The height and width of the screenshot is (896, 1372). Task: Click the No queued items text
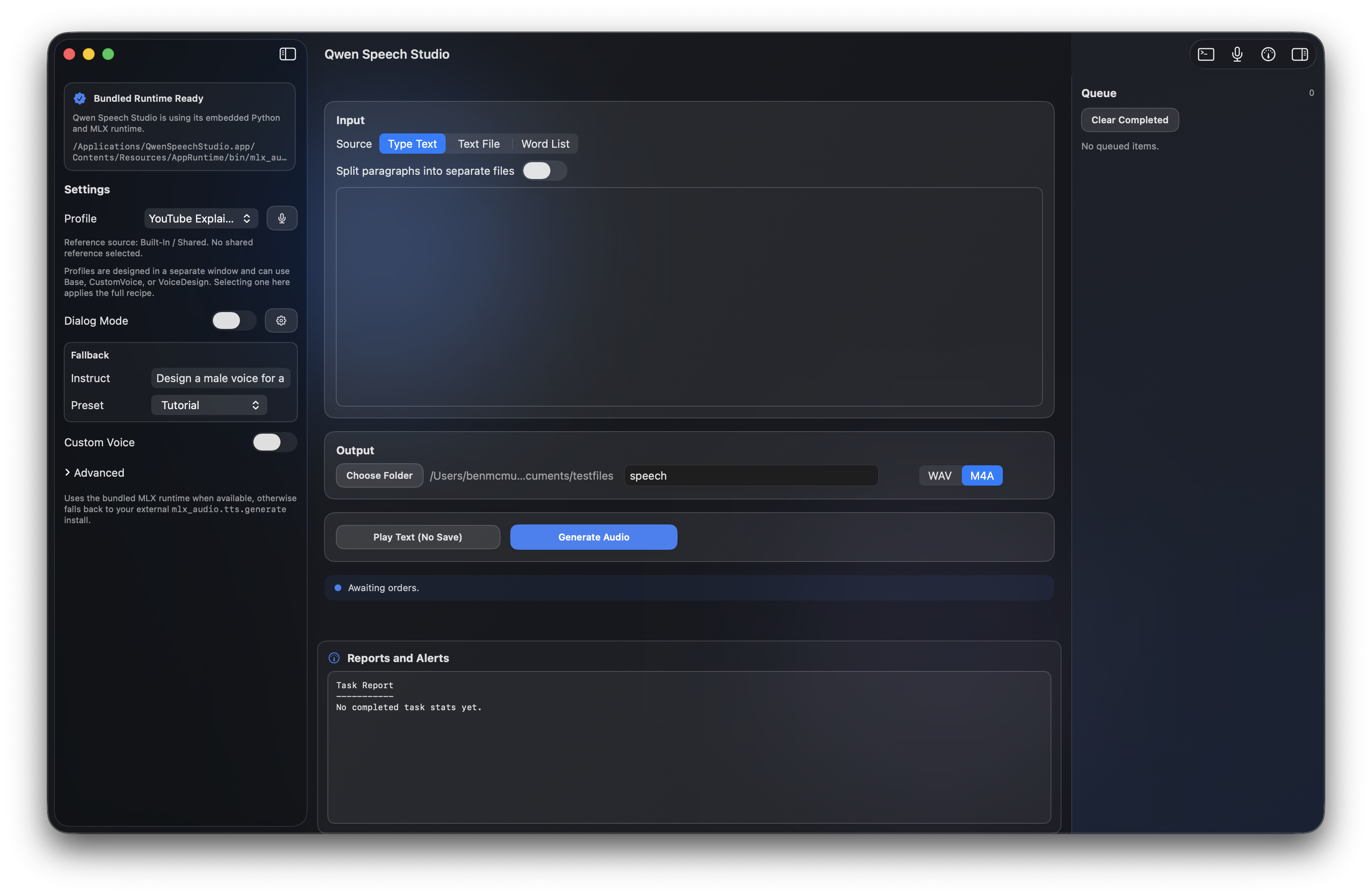[1120, 146]
